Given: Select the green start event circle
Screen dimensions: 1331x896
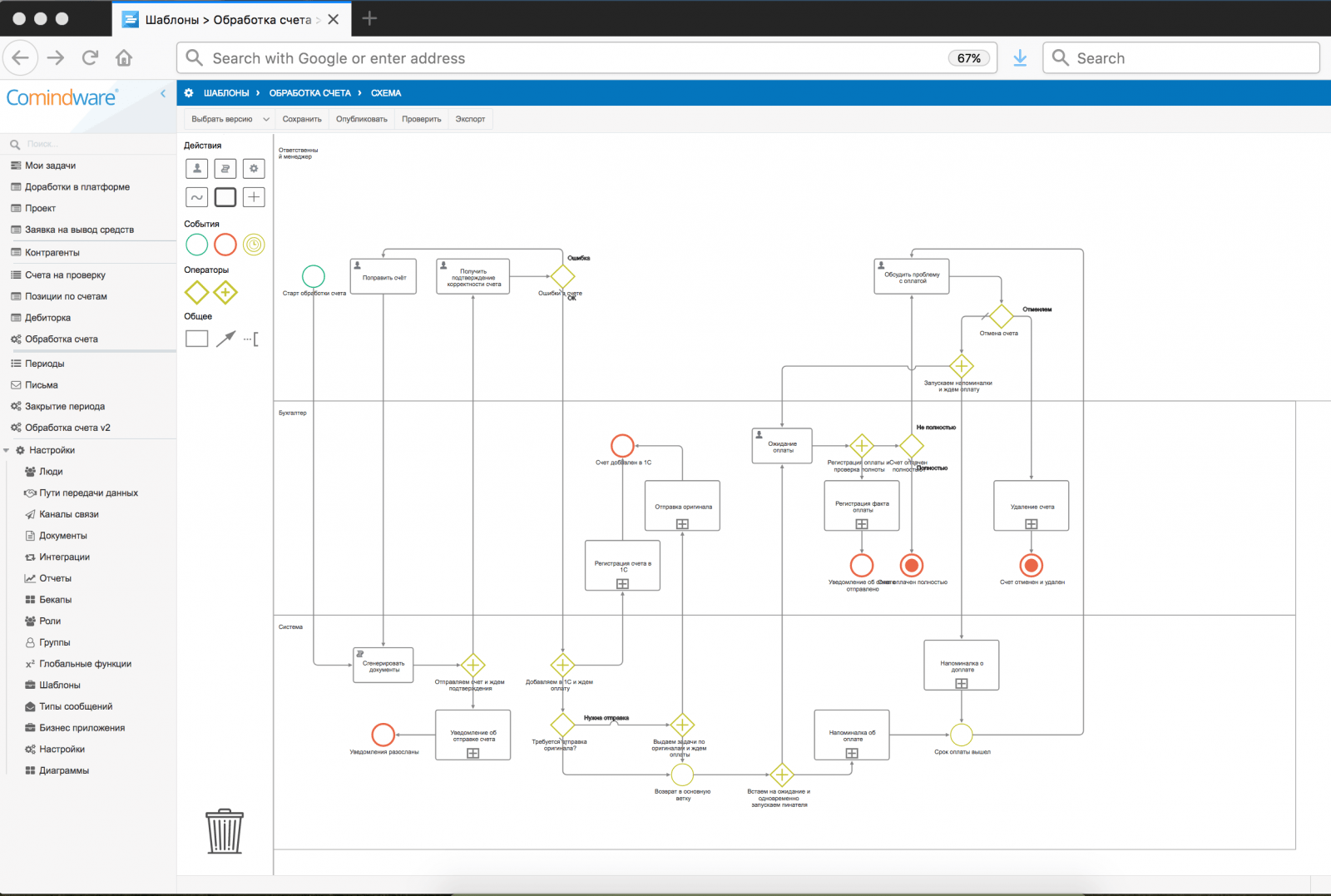Looking at the screenshot, I should tap(197, 245).
